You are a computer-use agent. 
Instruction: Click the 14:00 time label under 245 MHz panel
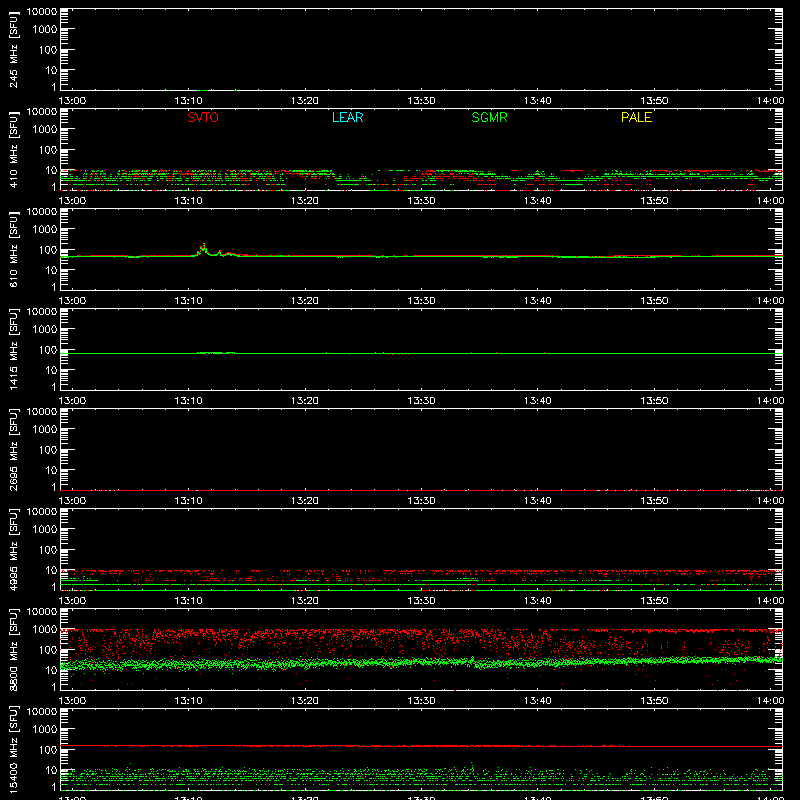click(x=770, y=101)
